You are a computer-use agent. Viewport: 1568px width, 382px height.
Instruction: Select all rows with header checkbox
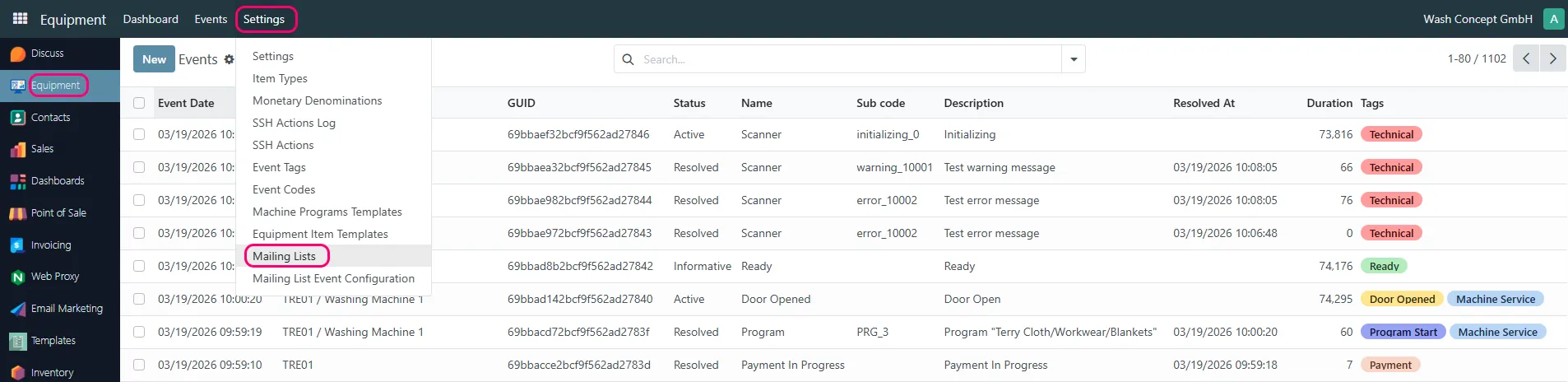click(x=139, y=103)
